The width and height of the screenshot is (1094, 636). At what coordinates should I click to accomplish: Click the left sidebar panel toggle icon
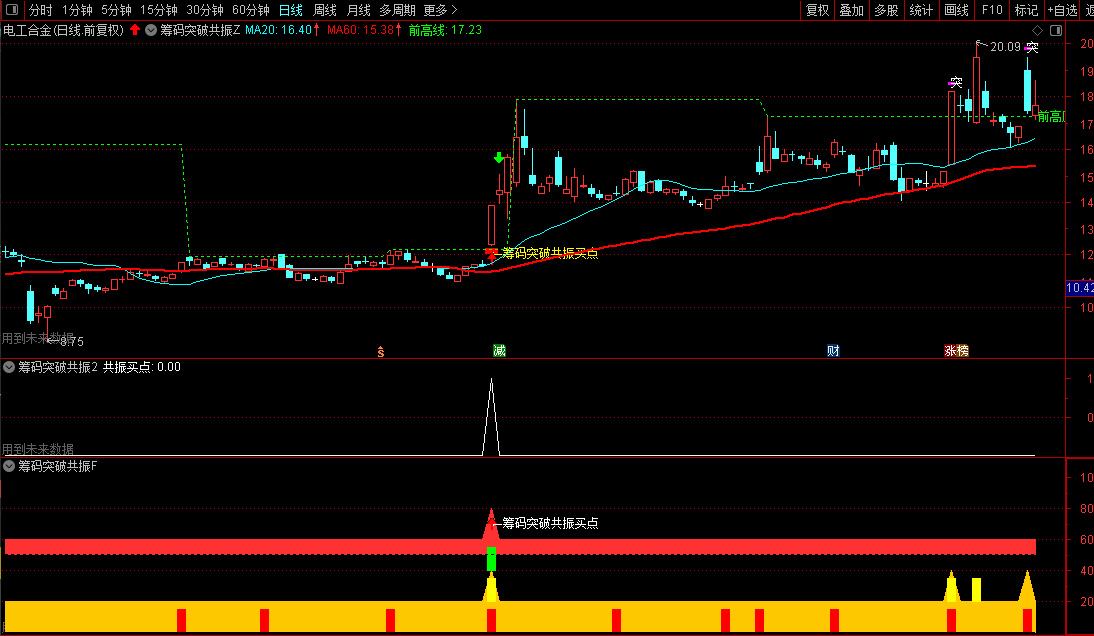point(12,10)
